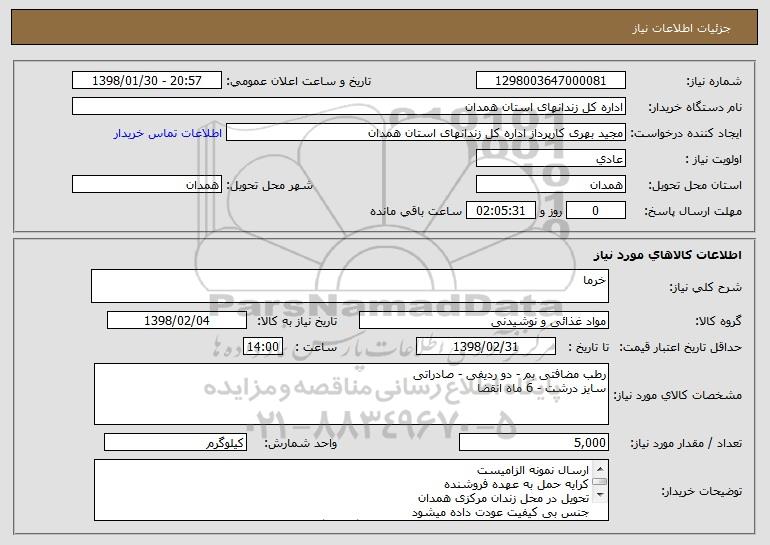The image size is (770, 545).
Task: Click the label شهر محل تحویل
Action: [269, 186]
